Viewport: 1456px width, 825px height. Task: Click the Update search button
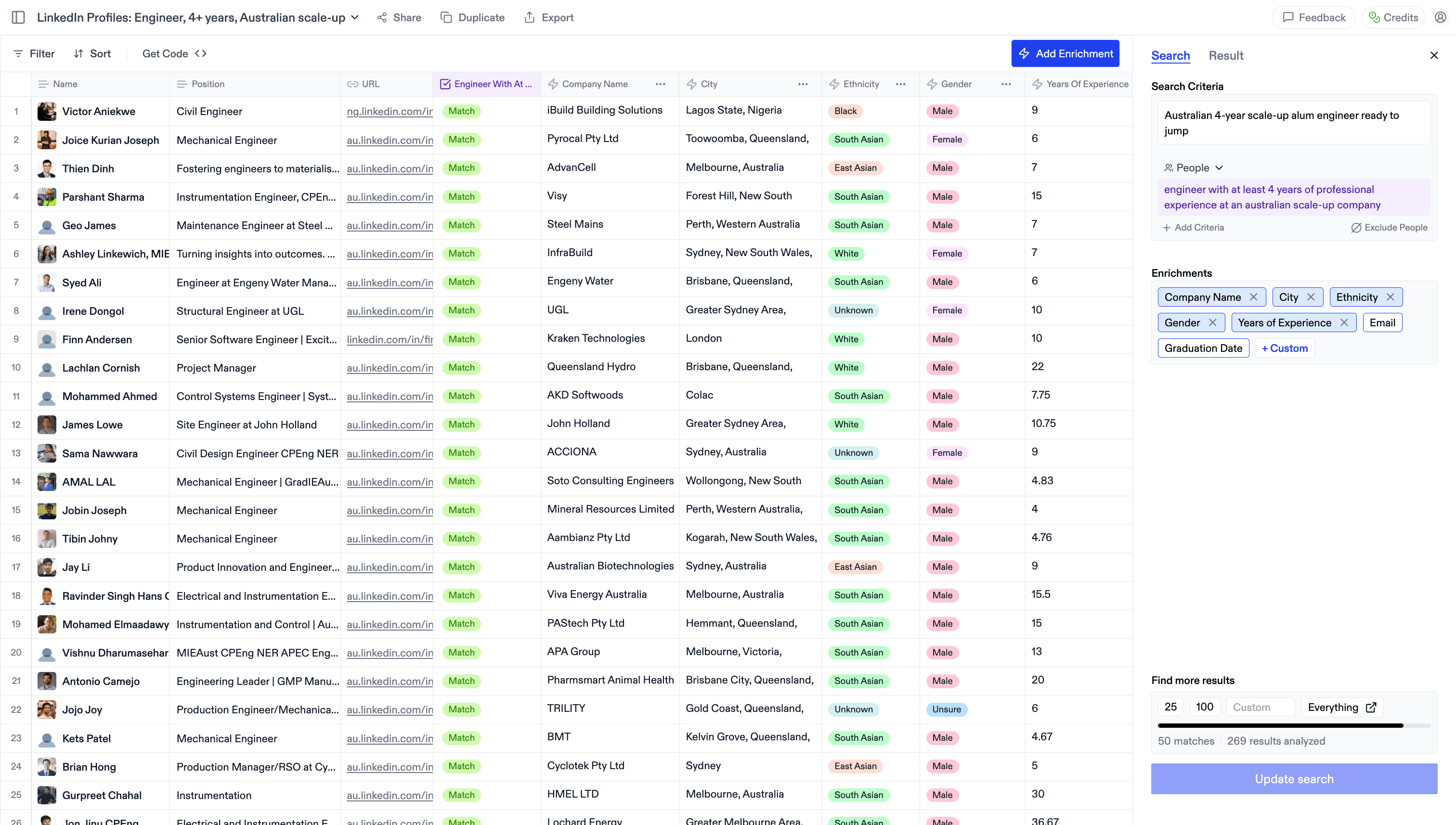pyautogui.click(x=1294, y=778)
